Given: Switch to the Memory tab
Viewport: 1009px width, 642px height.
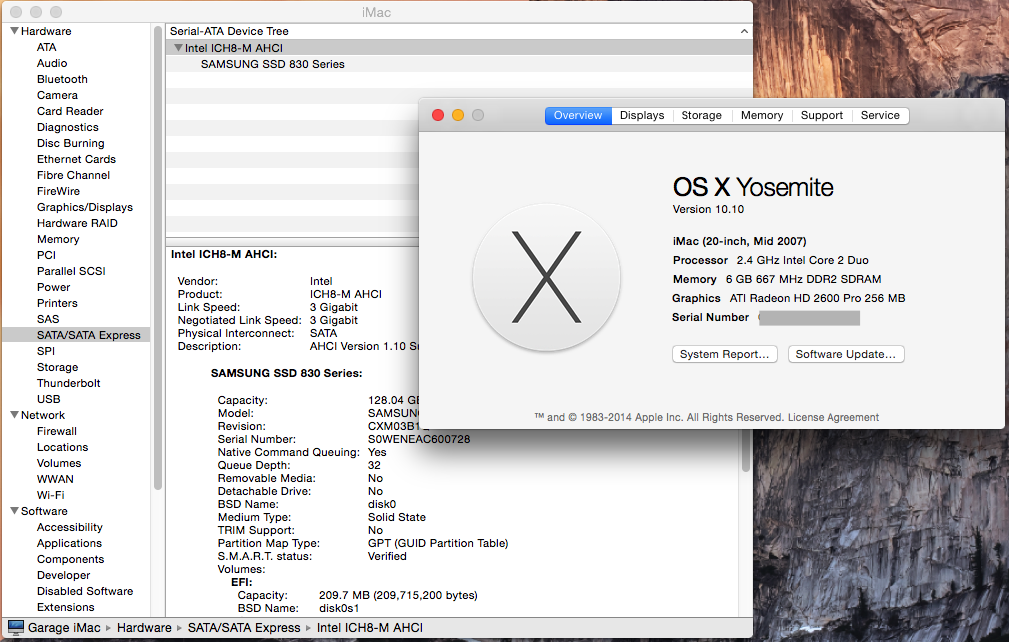Looking at the screenshot, I should 761,115.
